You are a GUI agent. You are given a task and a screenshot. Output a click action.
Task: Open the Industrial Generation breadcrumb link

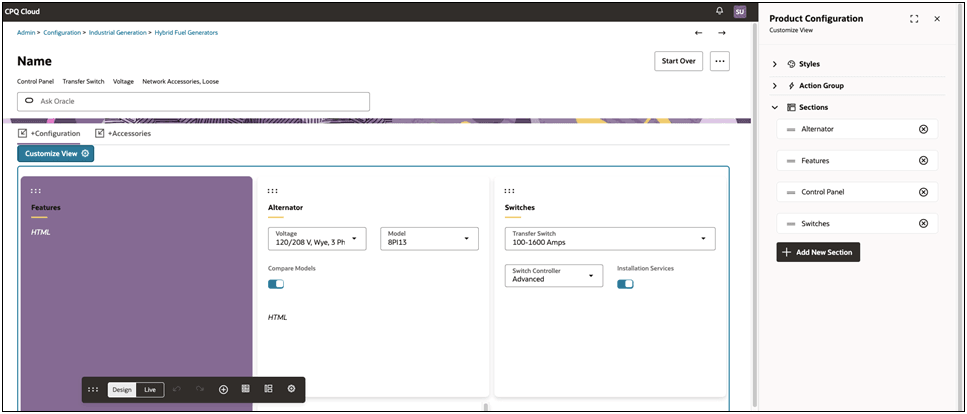pyautogui.click(x=118, y=33)
